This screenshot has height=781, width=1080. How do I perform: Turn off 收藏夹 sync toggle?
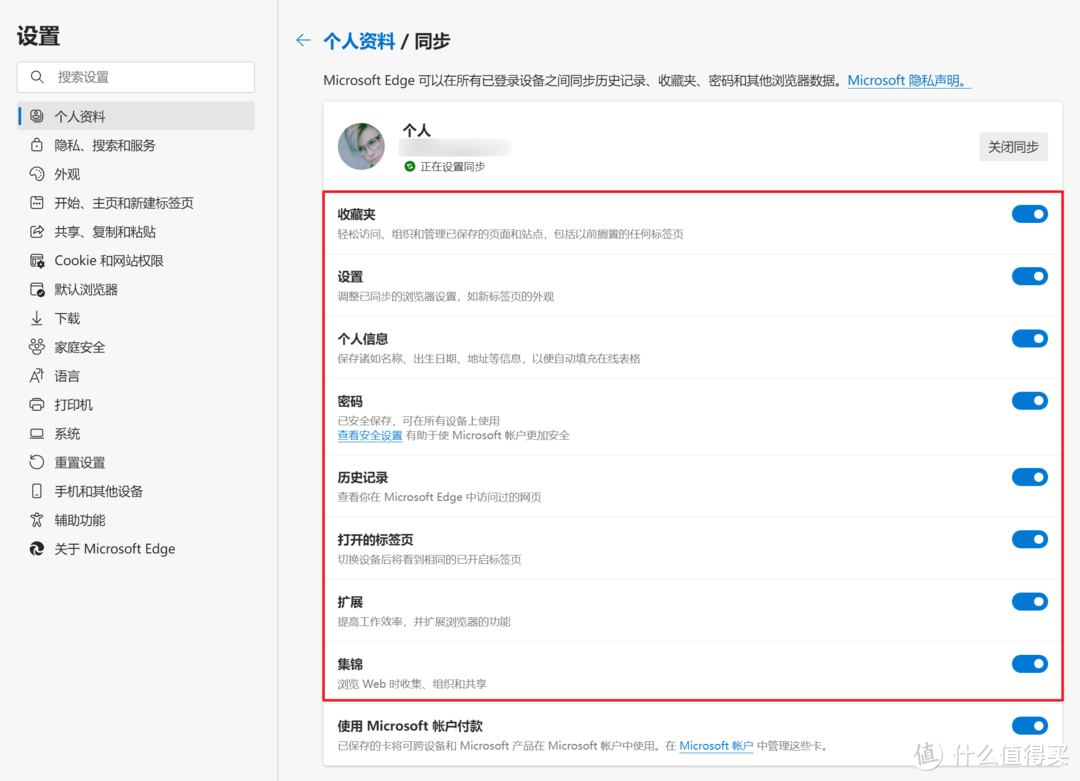pyautogui.click(x=1030, y=214)
